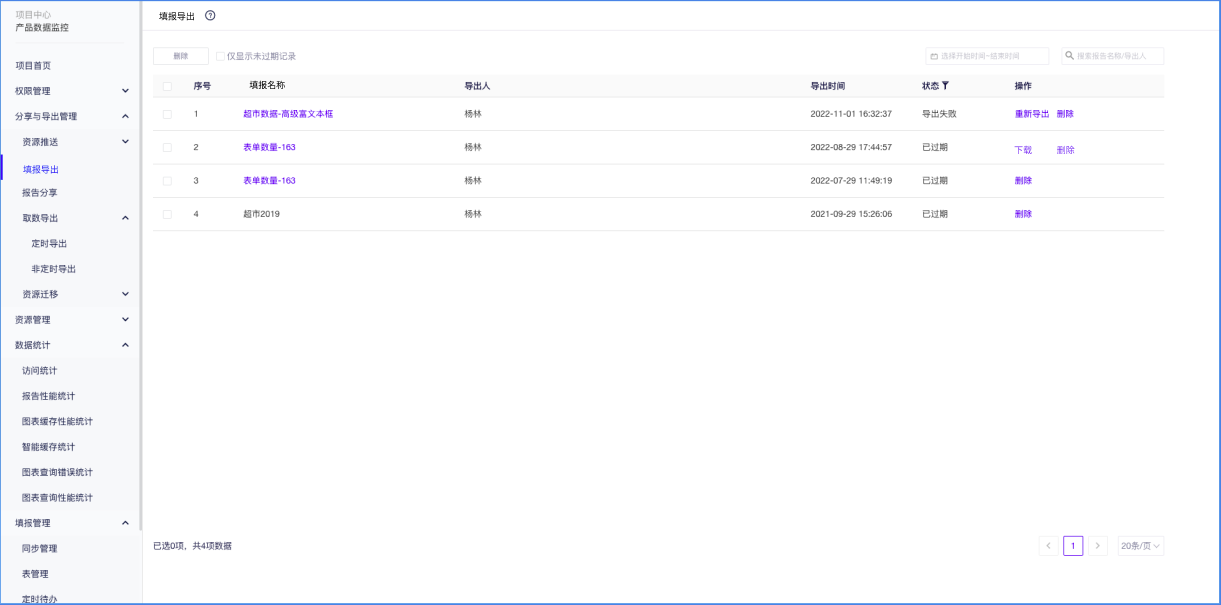This screenshot has width=1221, height=605.
Task: Expand the 资源迁移 submenu chevron
Action: (x=125, y=294)
